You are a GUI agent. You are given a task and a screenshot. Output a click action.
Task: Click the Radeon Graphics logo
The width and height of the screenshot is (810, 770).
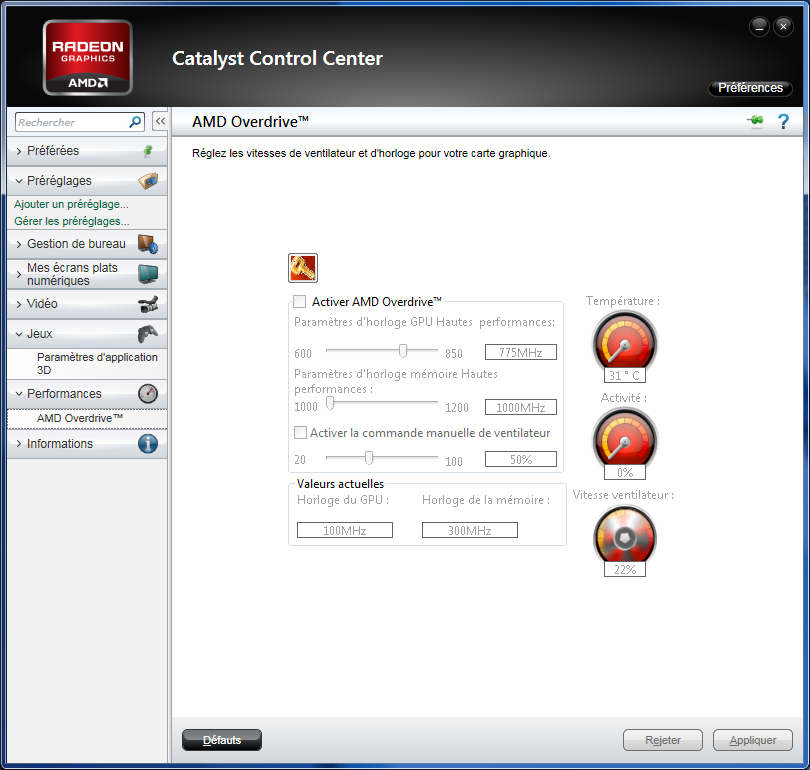click(86, 57)
